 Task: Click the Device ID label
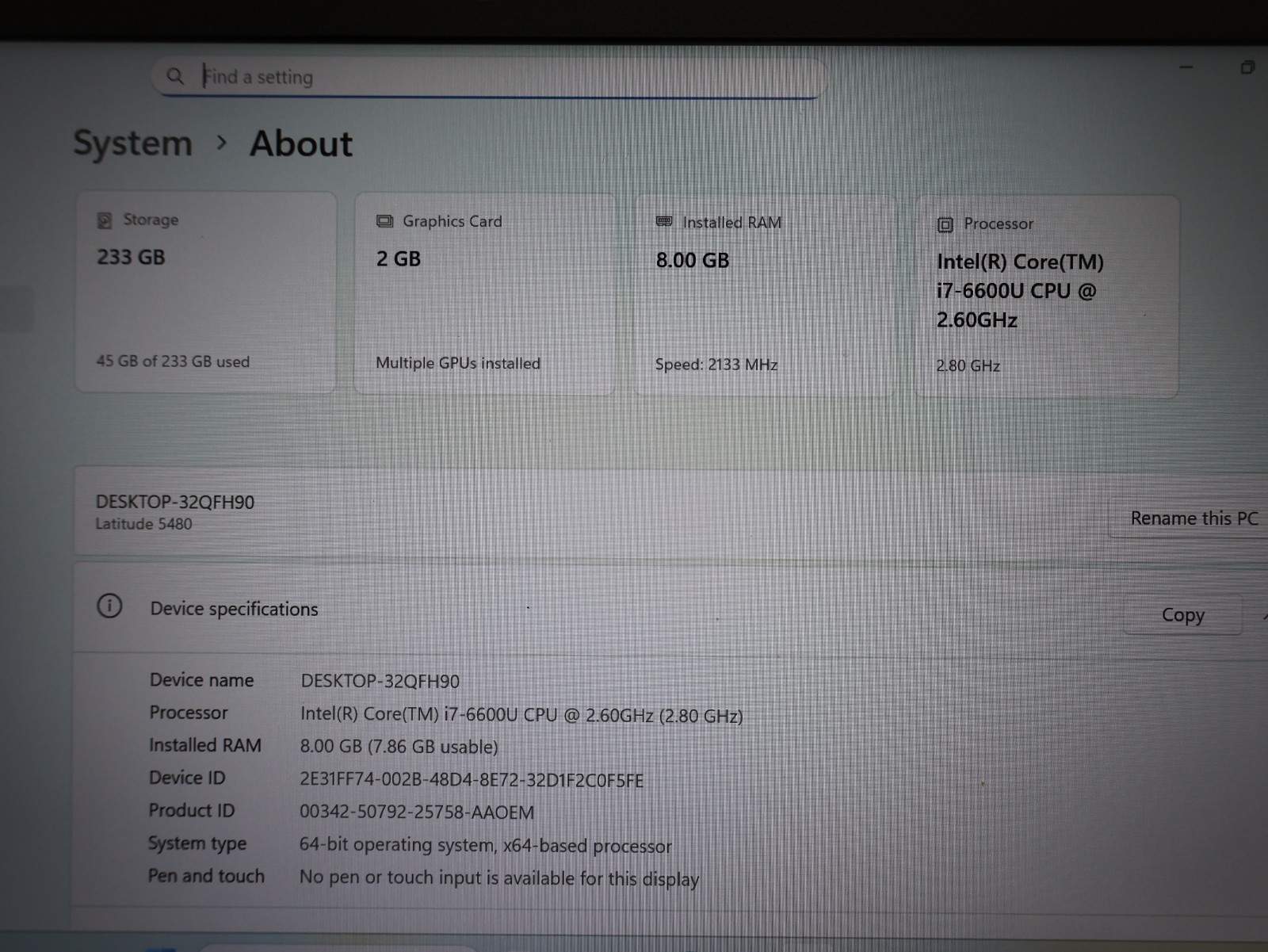pos(187,778)
